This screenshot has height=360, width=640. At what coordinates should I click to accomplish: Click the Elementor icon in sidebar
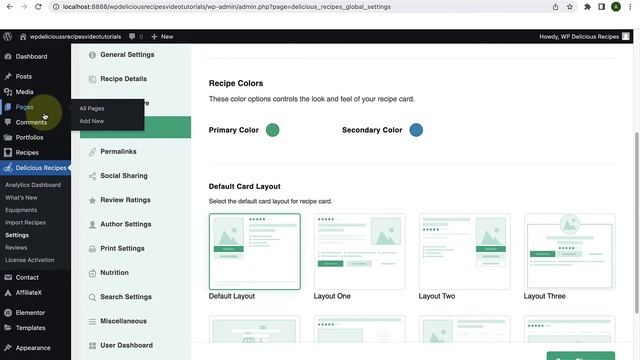[x=8, y=313]
